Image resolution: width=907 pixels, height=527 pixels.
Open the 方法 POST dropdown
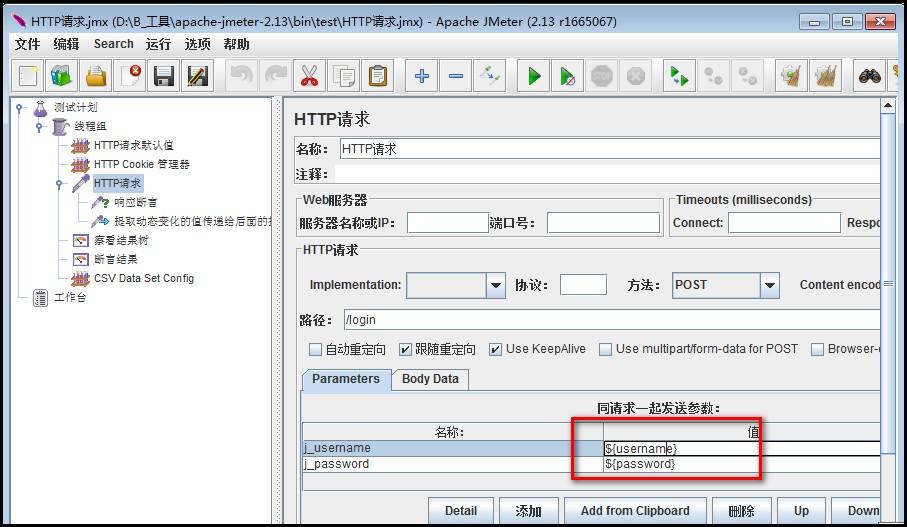pyautogui.click(x=769, y=285)
